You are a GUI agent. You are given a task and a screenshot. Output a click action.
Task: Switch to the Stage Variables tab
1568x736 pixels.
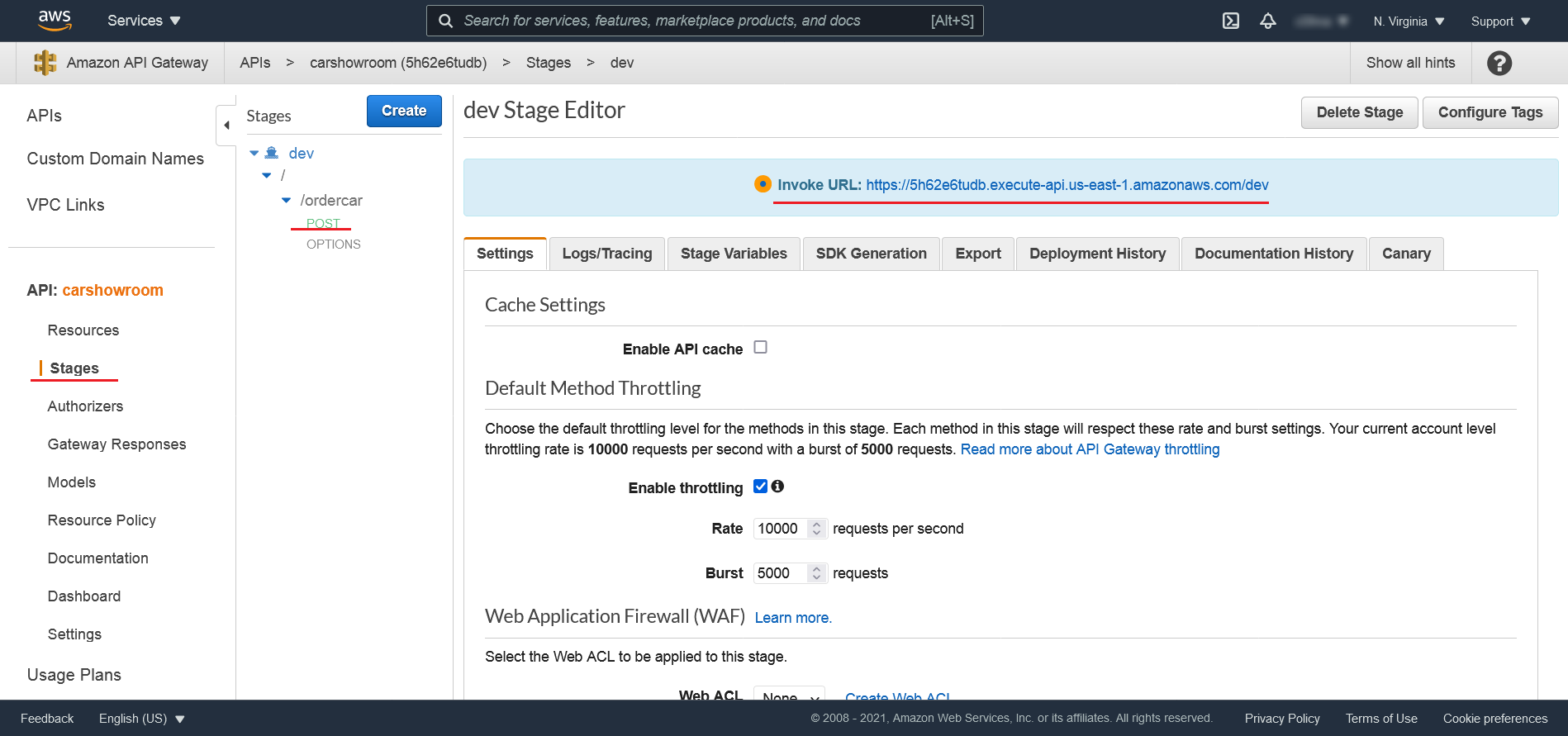click(734, 254)
